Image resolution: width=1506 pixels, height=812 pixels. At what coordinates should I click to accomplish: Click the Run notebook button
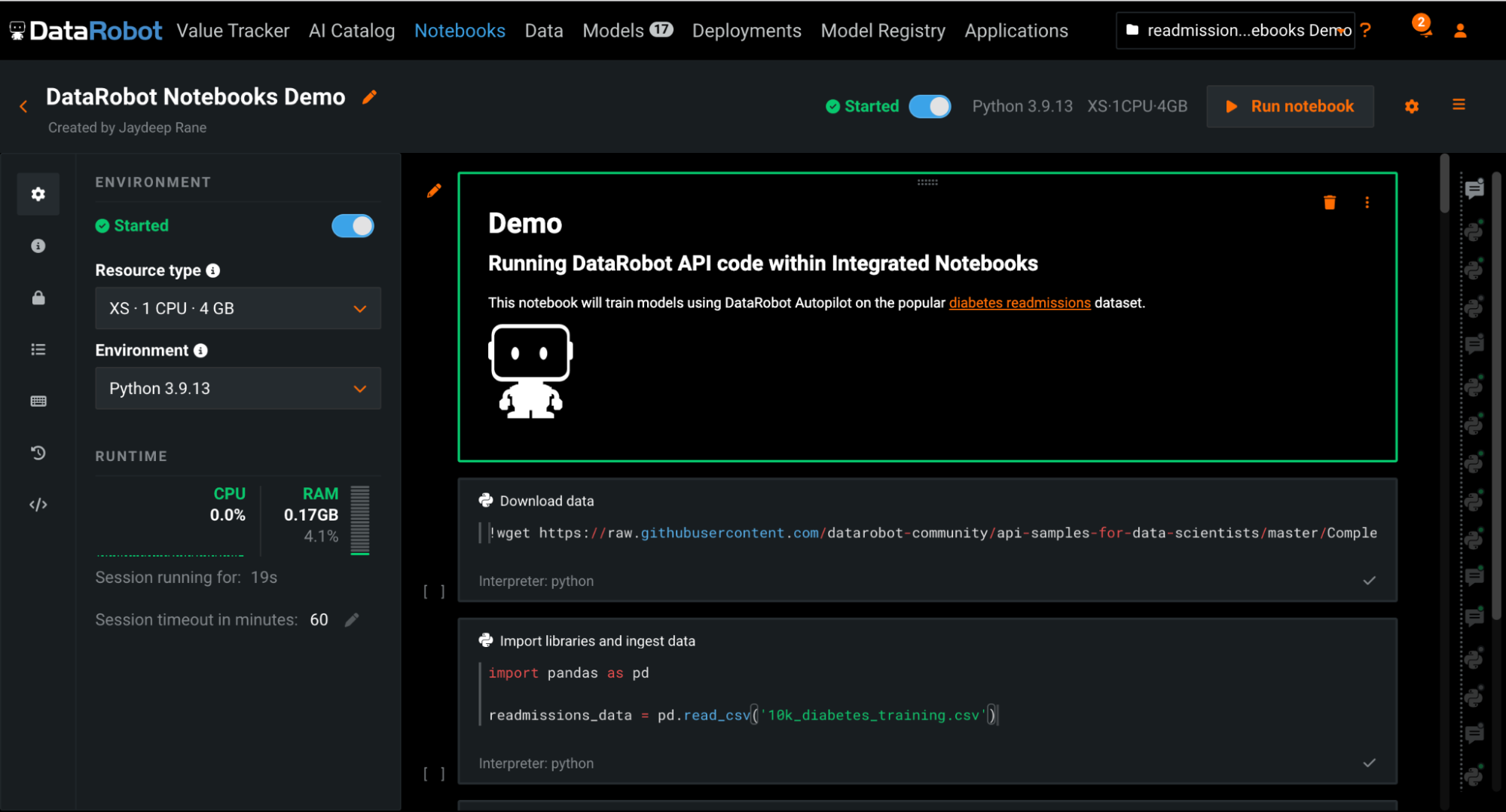tap(1290, 106)
